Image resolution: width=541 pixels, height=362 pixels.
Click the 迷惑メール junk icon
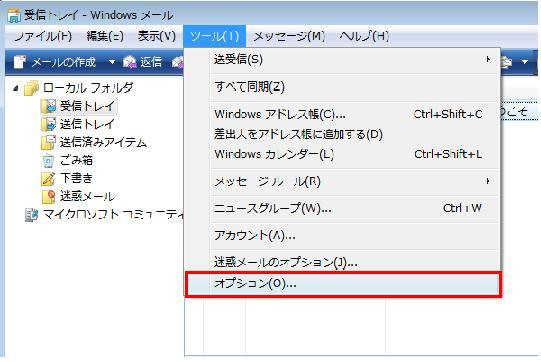pyautogui.click(x=48, y=197)
